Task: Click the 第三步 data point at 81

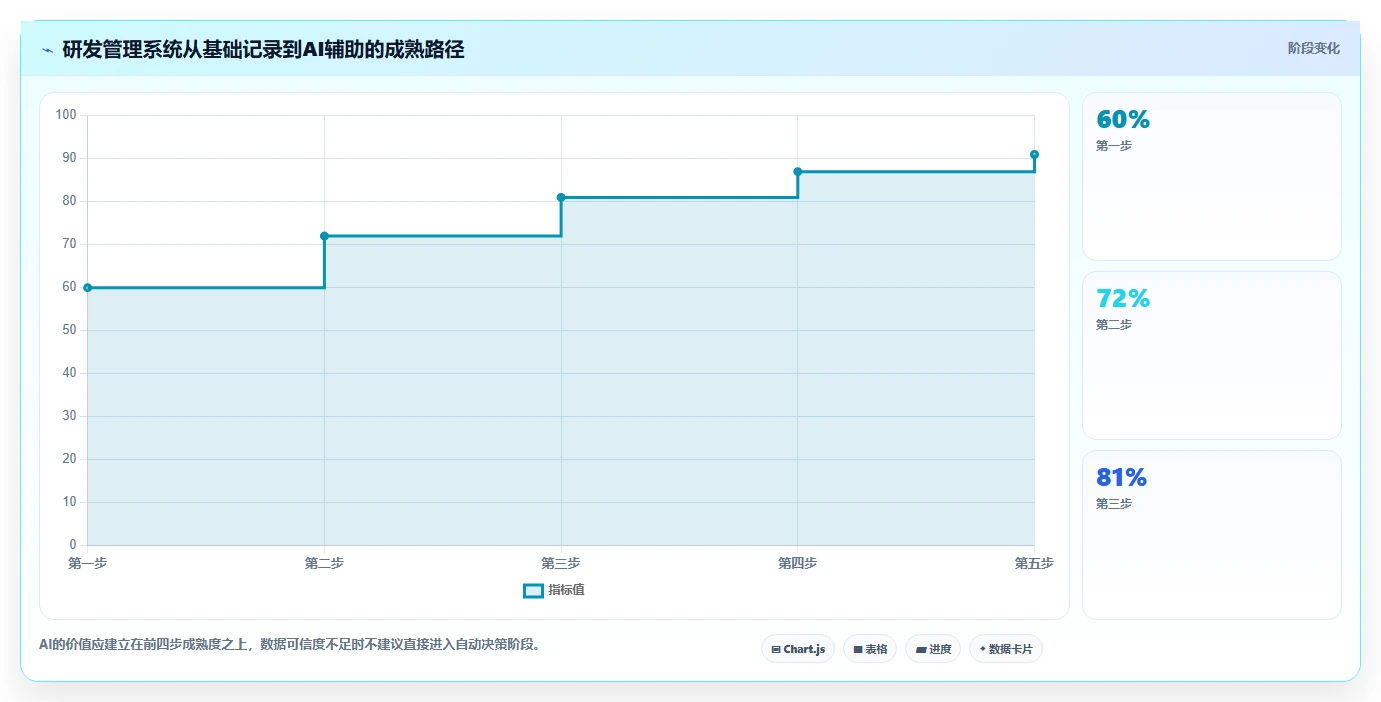Action: 561,197
